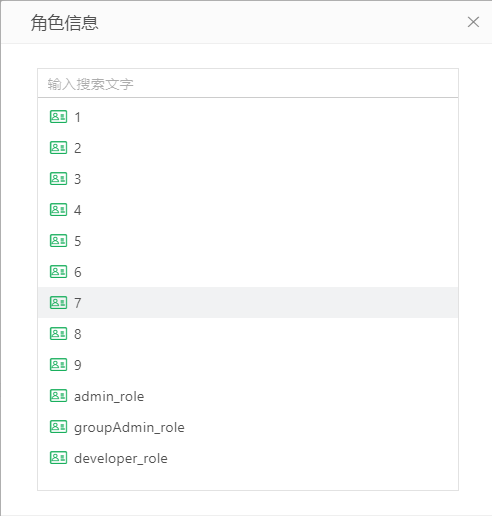Click the groupAdmin_role role icon
Screen dimensions: 492x516
[58, 427]
